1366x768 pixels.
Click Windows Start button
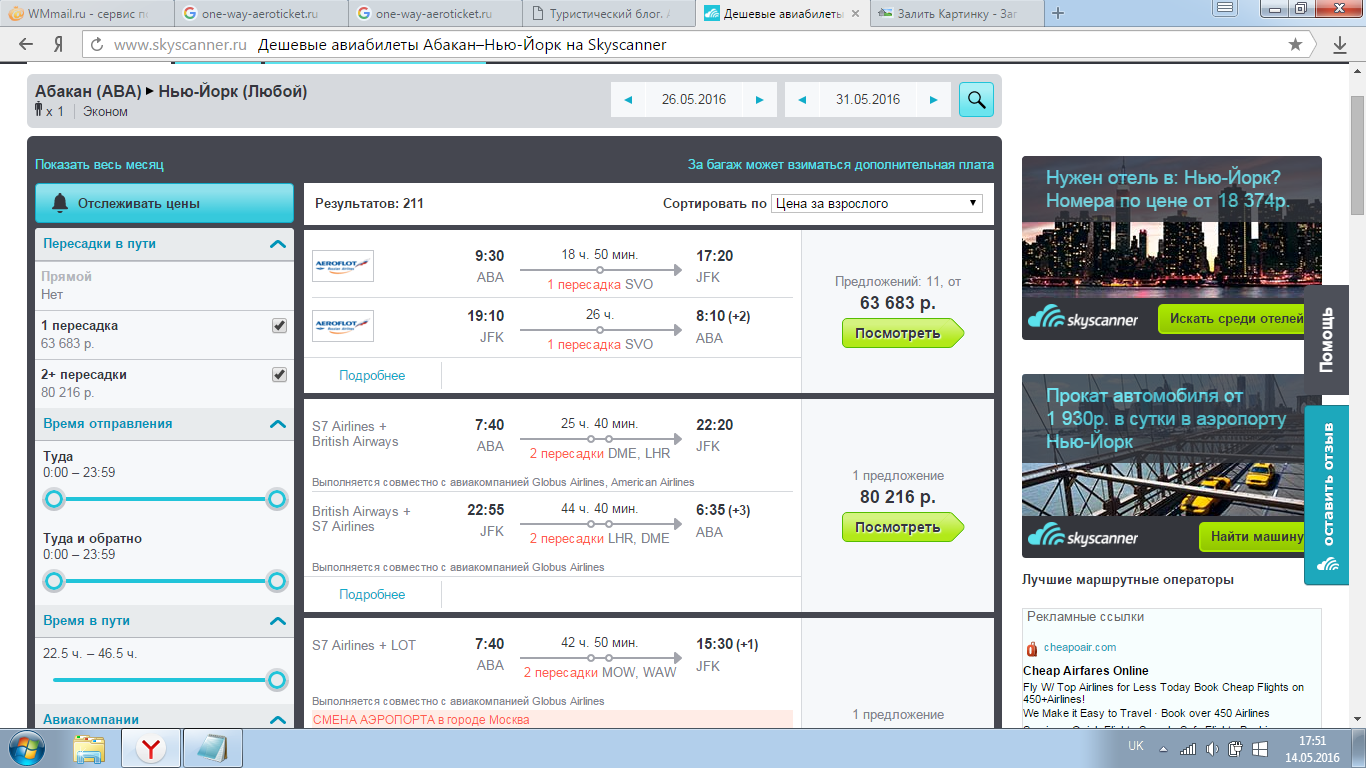pos(27,747)
